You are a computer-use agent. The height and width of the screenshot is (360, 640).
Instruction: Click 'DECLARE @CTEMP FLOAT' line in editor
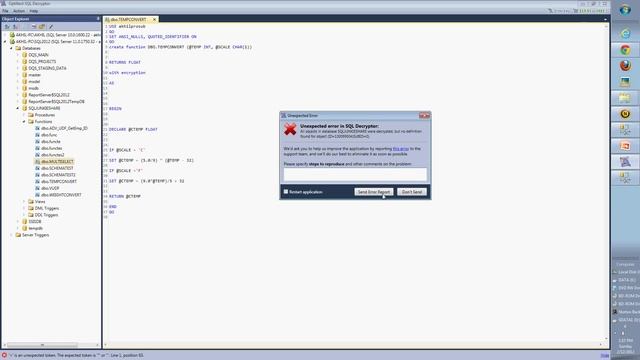tap(133, 129)
